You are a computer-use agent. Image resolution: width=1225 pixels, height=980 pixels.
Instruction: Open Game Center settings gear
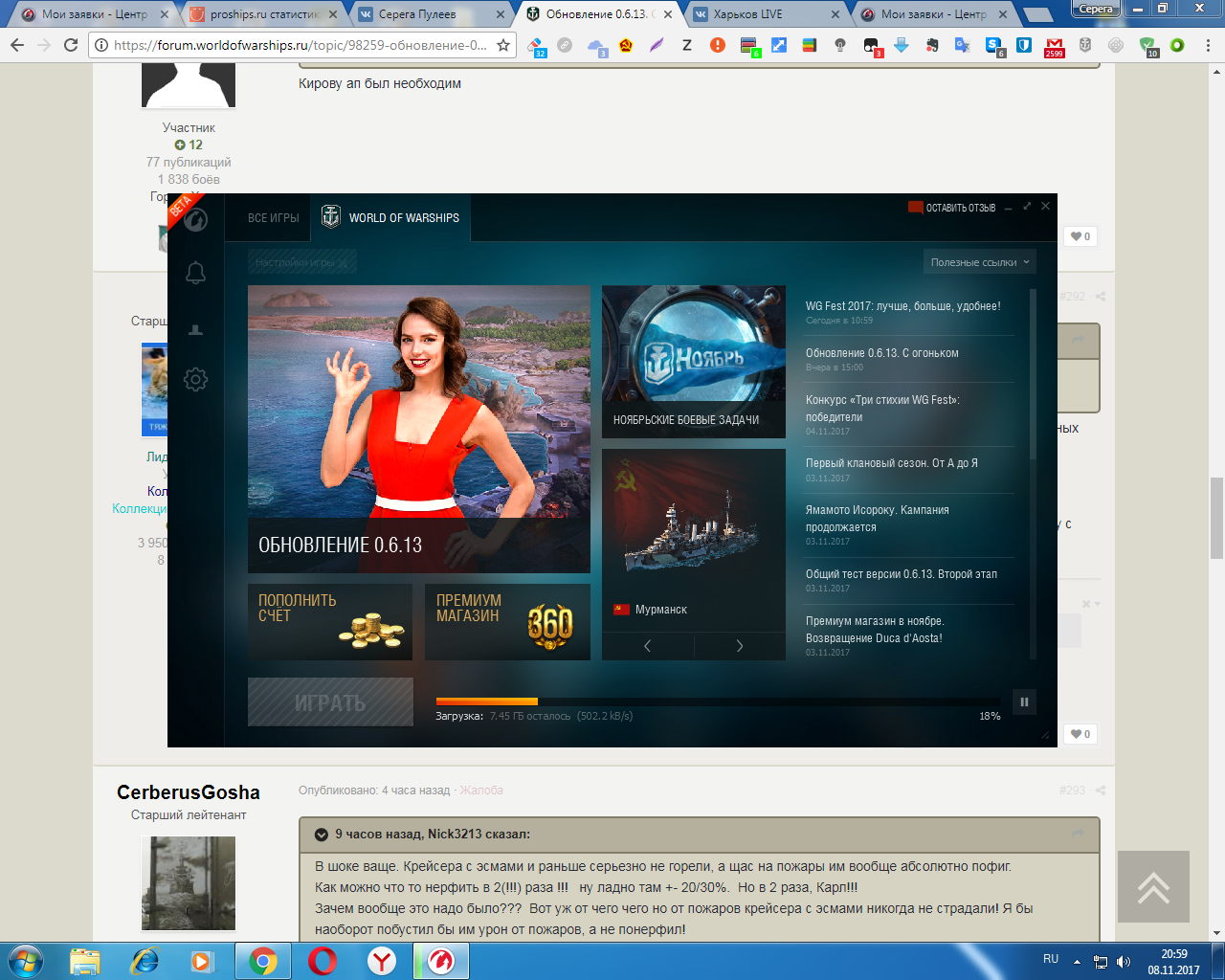[195, 379]
